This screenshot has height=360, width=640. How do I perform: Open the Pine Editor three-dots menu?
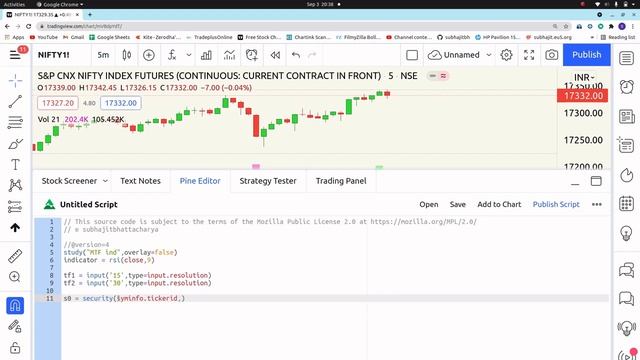(597, 204)
